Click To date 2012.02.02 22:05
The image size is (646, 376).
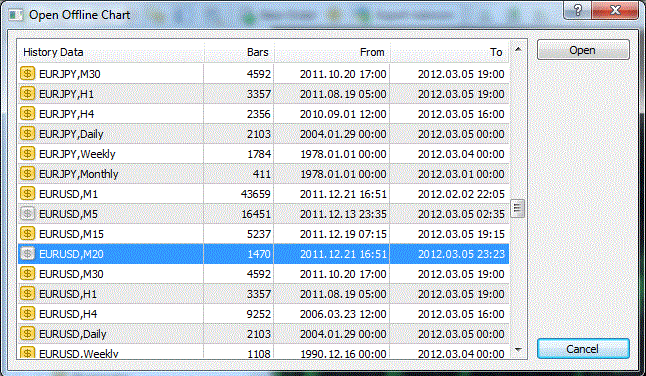point(461,194)
